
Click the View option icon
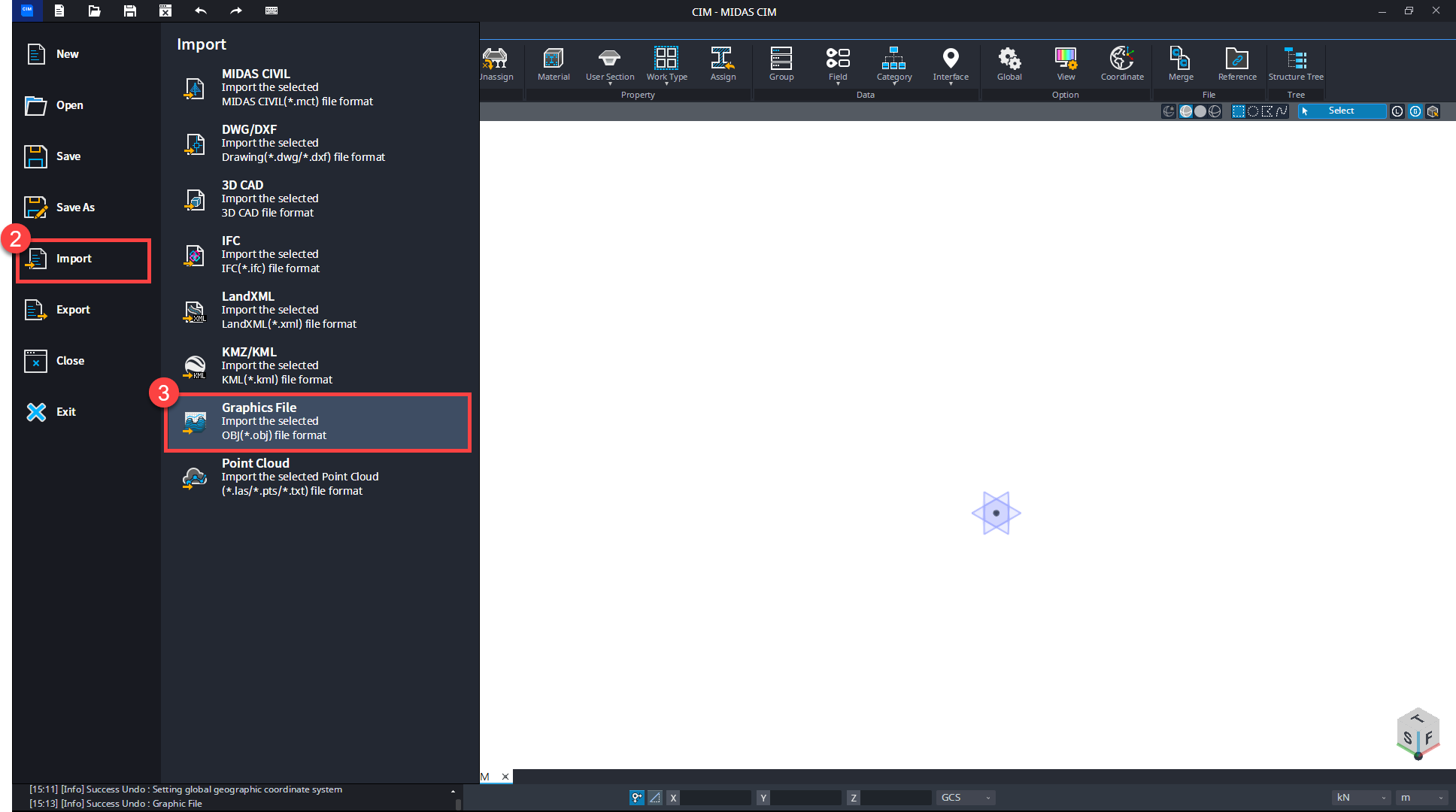click(1066, 64)
